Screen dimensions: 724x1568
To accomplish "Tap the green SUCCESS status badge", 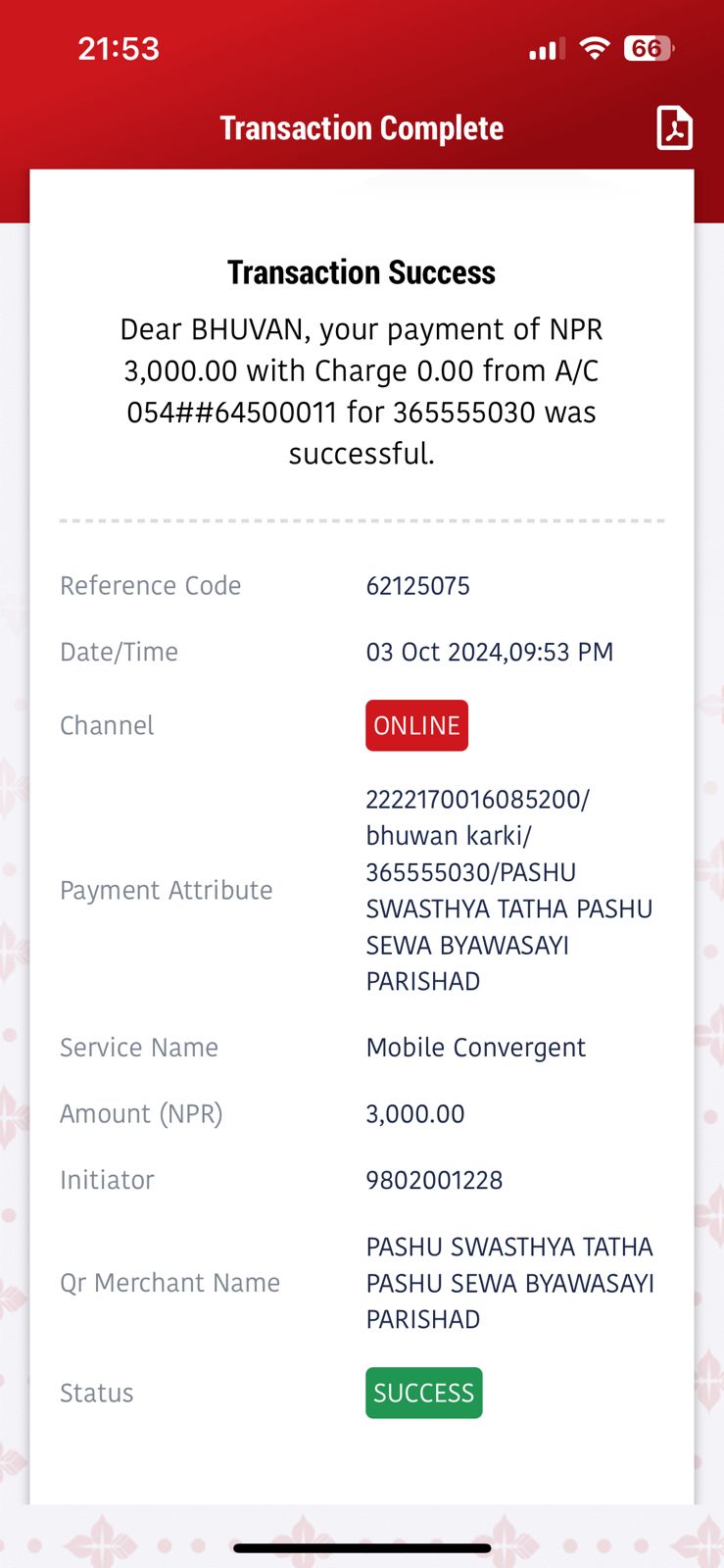I will coord(423,1393).
